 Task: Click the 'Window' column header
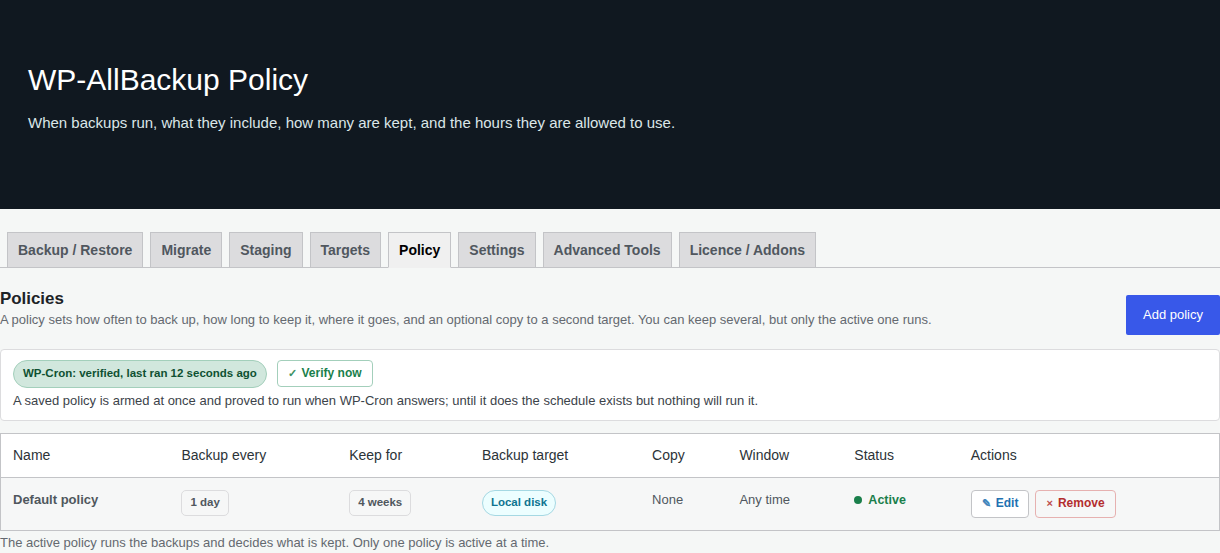tap(765, 455)
